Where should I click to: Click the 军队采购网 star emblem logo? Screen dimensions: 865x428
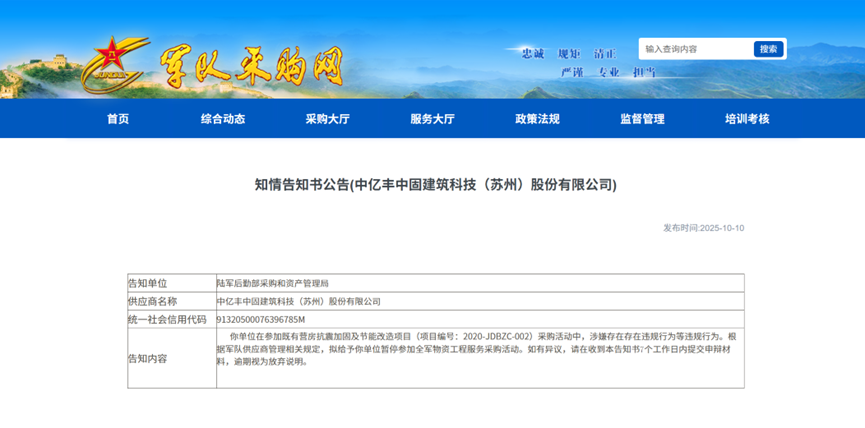click(115, 64)
